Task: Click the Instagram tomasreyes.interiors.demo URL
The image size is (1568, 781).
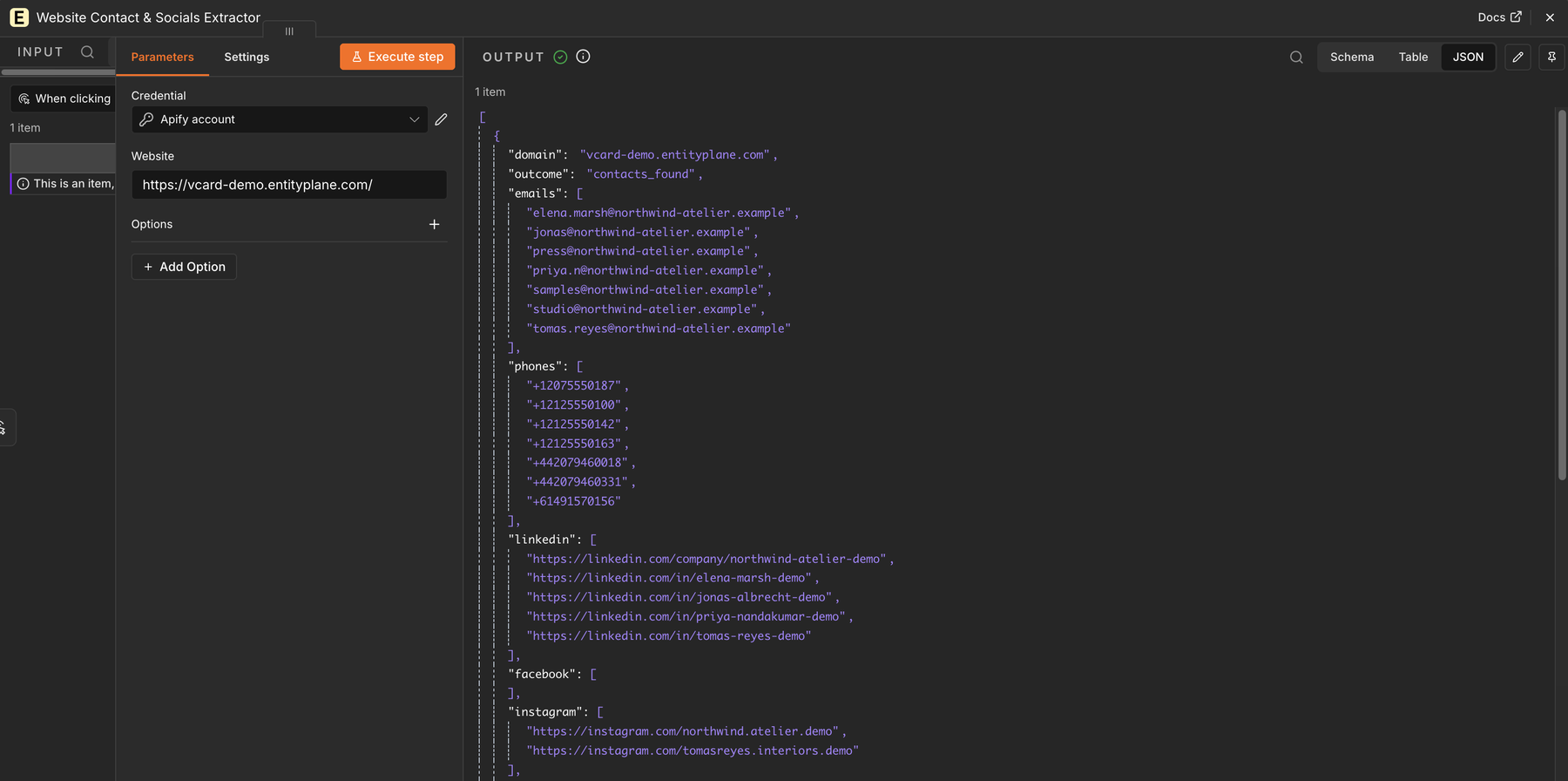Action: click(693, 750)
